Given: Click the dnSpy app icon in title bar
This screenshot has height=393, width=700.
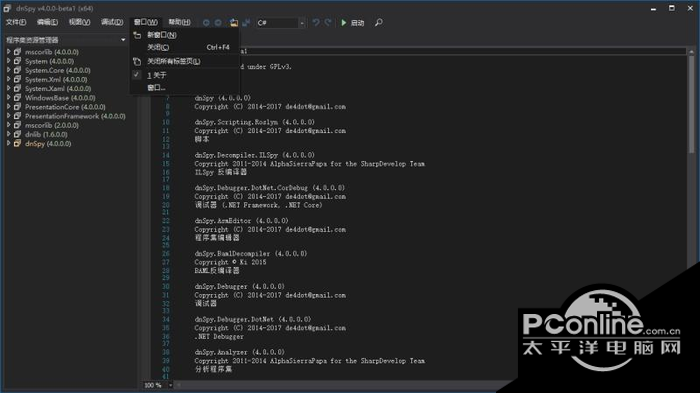Looking at the screenshot, I should click(7, 8).
